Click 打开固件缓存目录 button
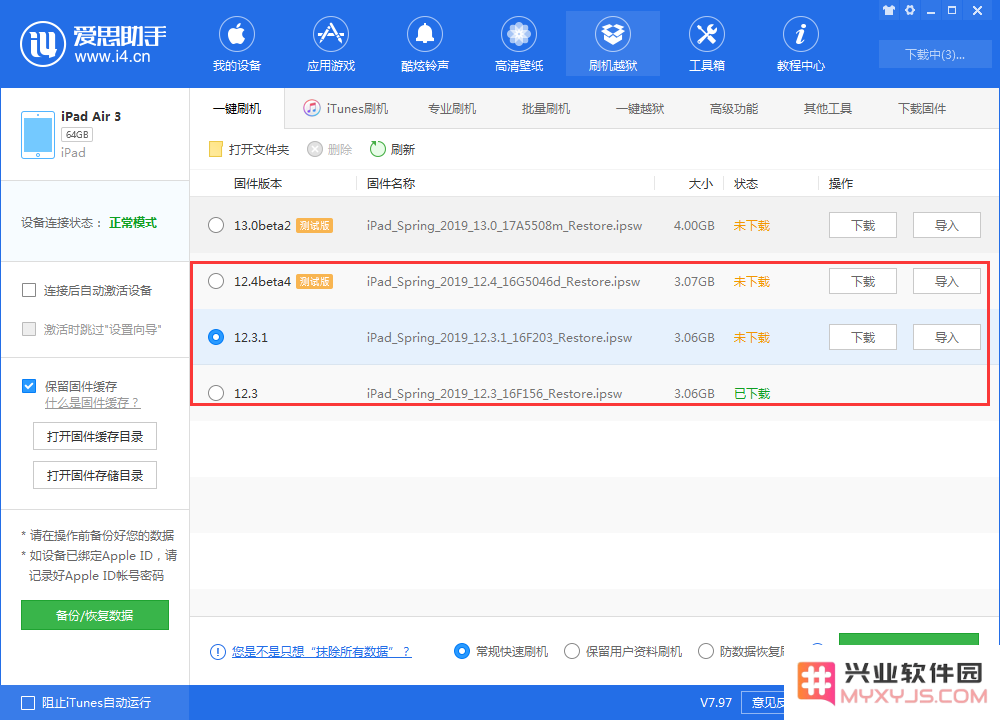This screenshot has width=1000, height=720. pyautogui.click(x=95, y=436)
